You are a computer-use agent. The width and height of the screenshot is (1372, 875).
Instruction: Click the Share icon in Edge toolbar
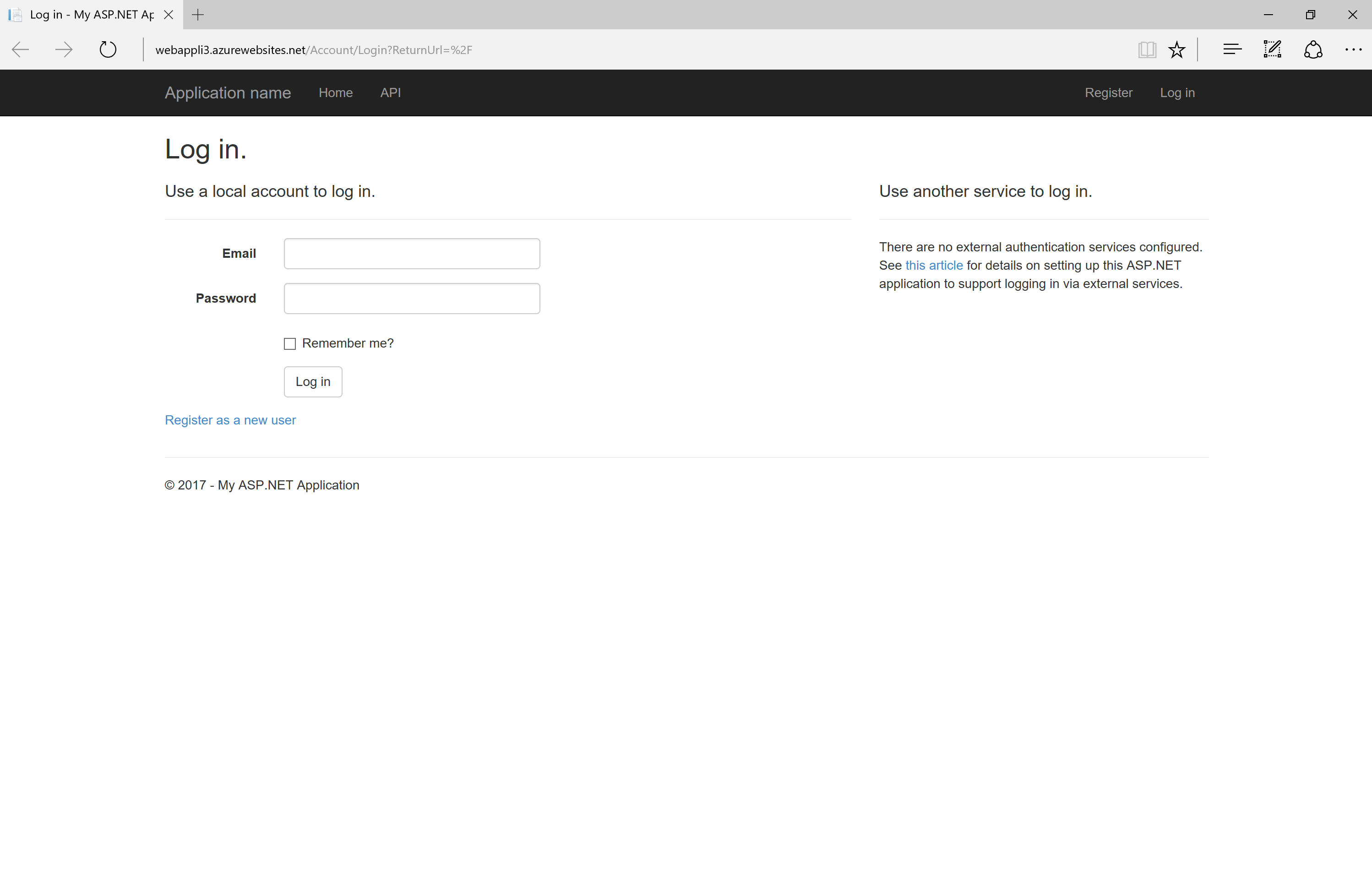tap(1313, 49)
